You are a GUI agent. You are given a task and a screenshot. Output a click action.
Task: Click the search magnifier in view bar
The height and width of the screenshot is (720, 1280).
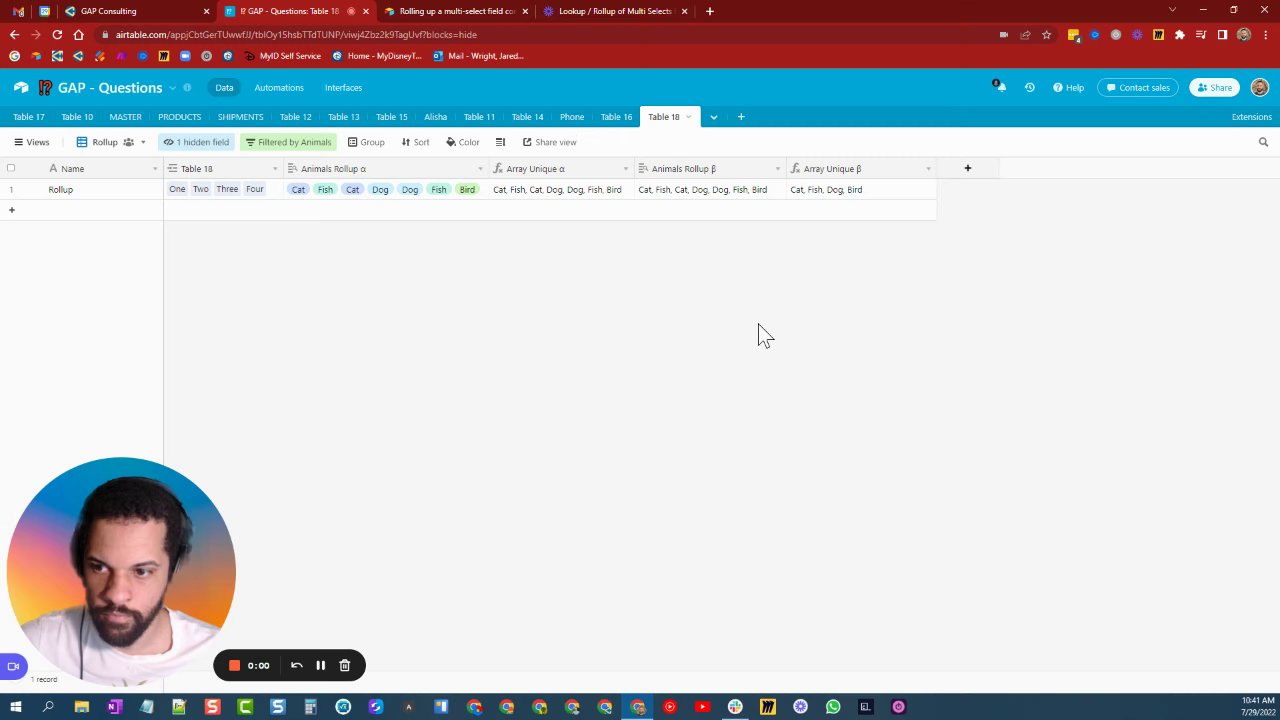point(1263,142)
